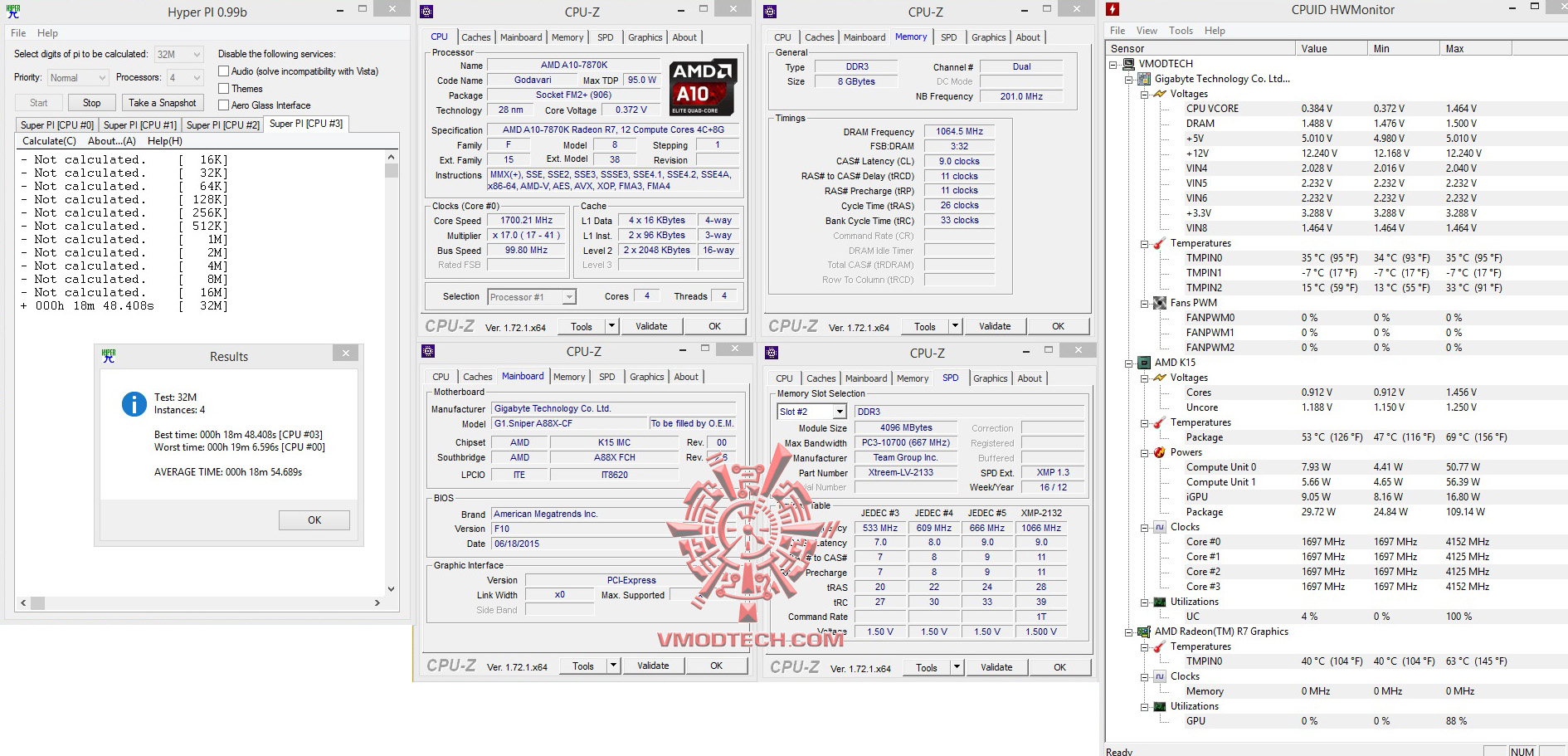Open the View menu in HWMonitor
This screenshot has height=756, width=1568.
[x=1147, y=31]
